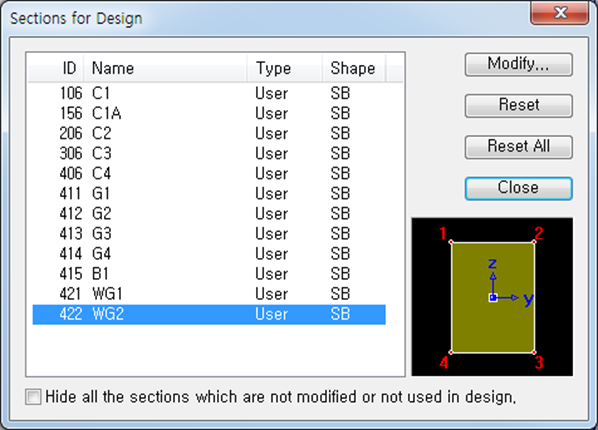Toggle the hide unmodified sections checkbox
This screenshot has width=598, height=430.
(33, 397)
